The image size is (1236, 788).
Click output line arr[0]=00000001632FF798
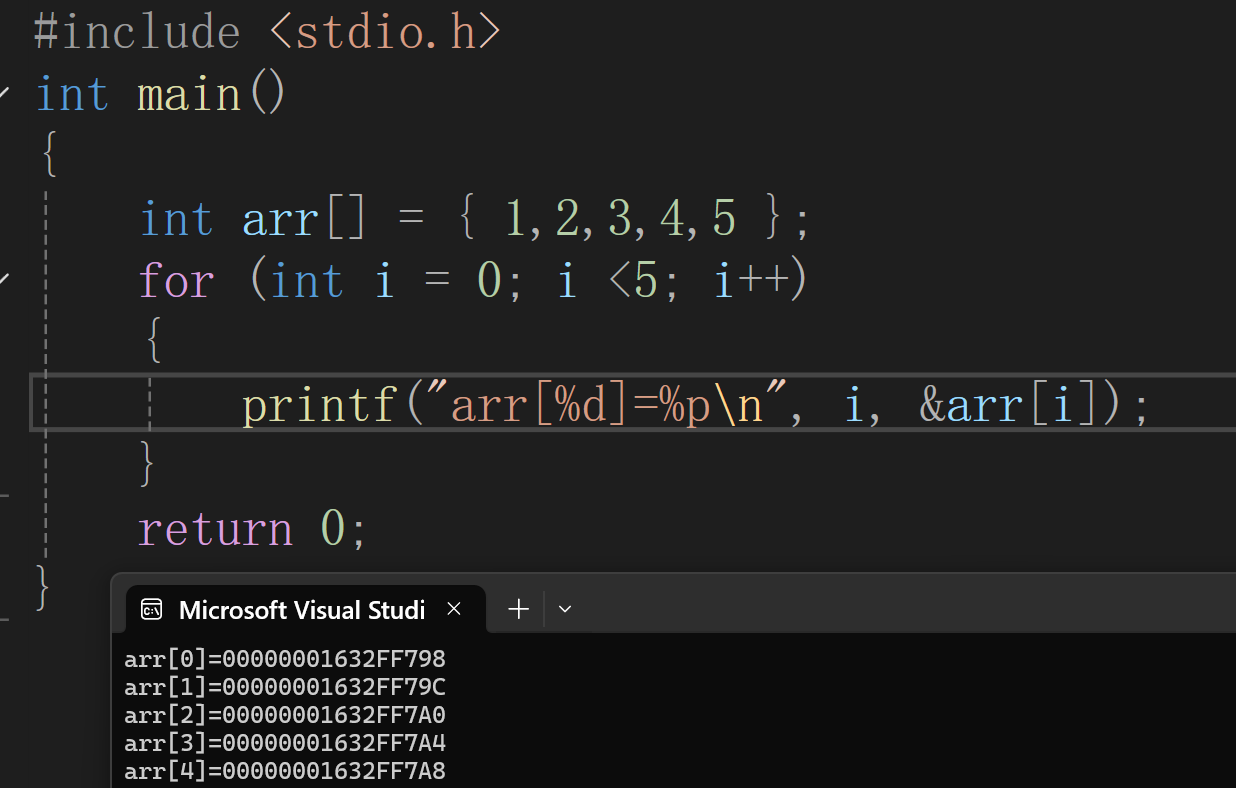pyautogui.click(x=285, y=659)
